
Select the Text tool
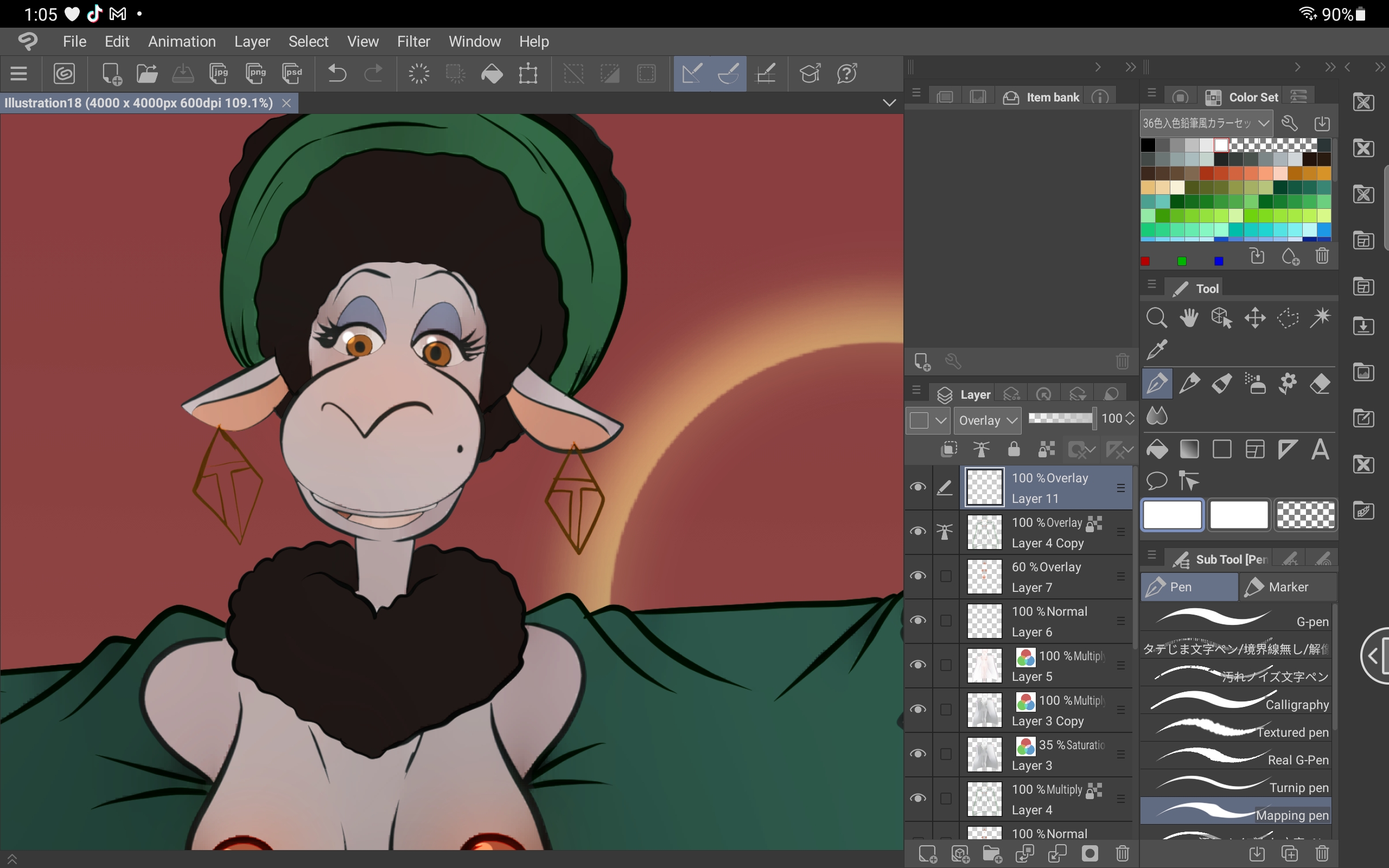pos(1320,450)
